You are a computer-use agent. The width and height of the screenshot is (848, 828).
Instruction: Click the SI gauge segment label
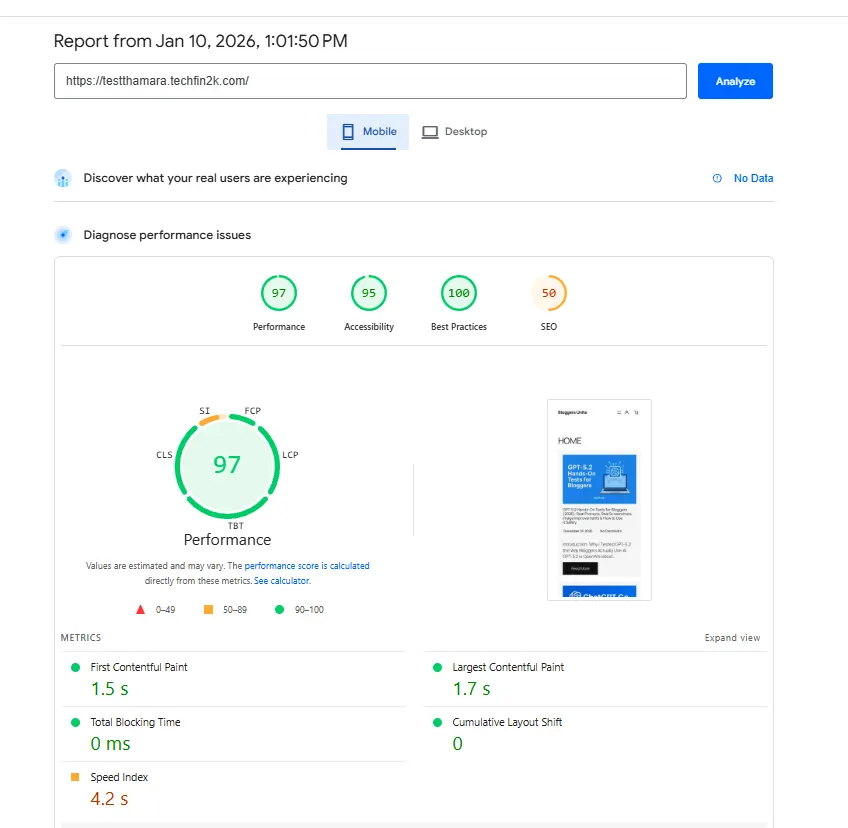(204, 410)
